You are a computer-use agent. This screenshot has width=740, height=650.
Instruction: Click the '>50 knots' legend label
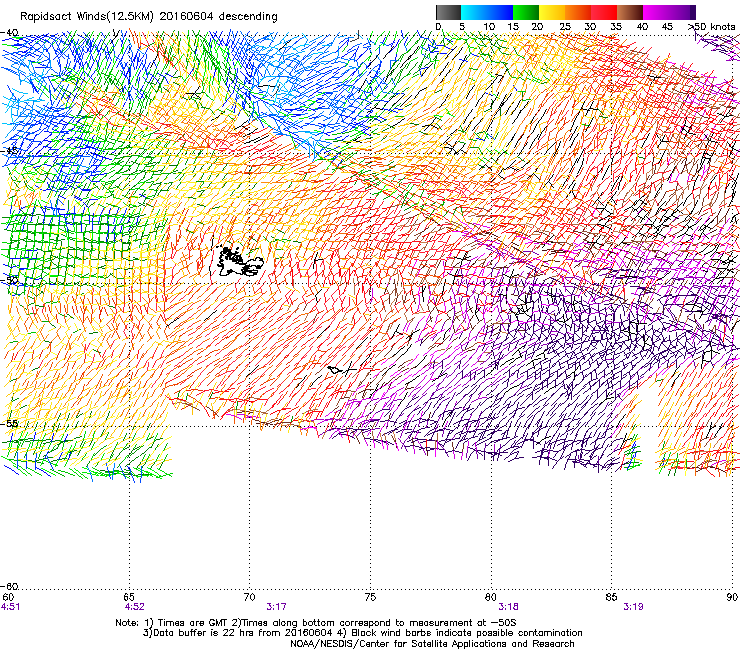(x=711, y=26)
